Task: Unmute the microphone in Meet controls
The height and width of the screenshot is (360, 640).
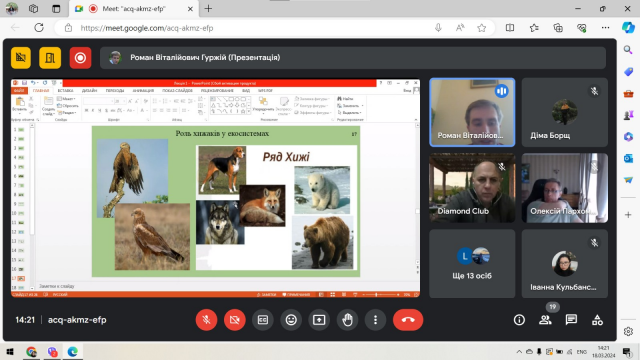Action: [206, 320]
